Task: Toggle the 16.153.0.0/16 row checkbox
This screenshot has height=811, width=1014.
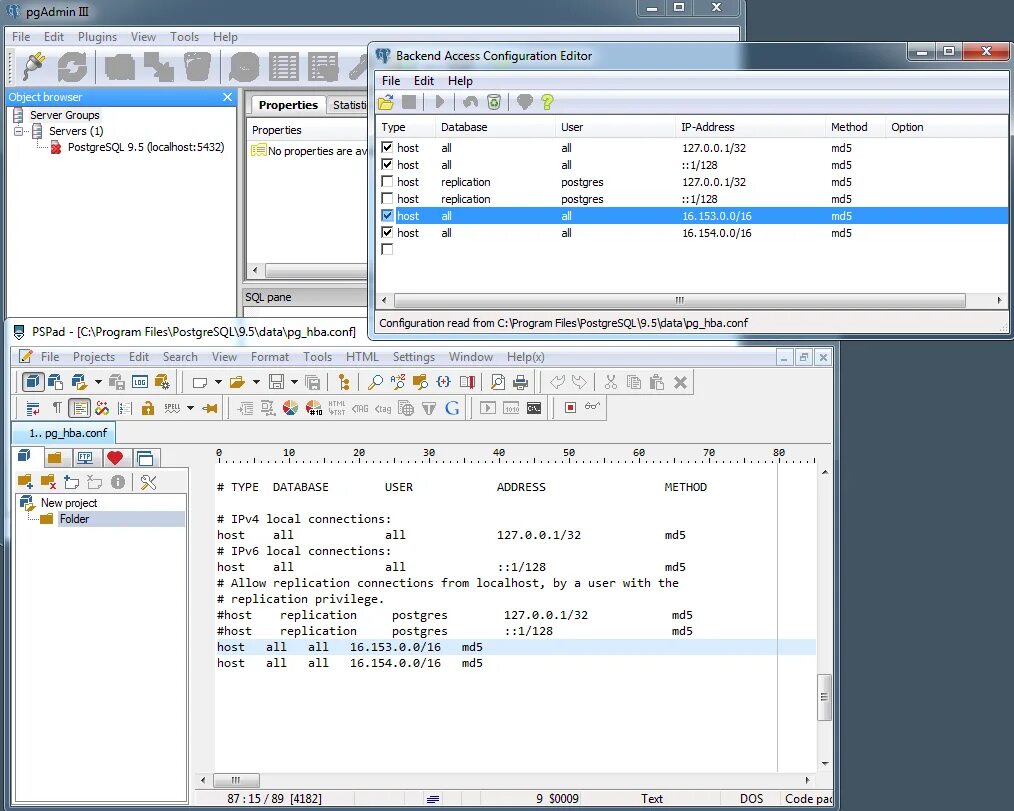Action: tap(387, 215)
